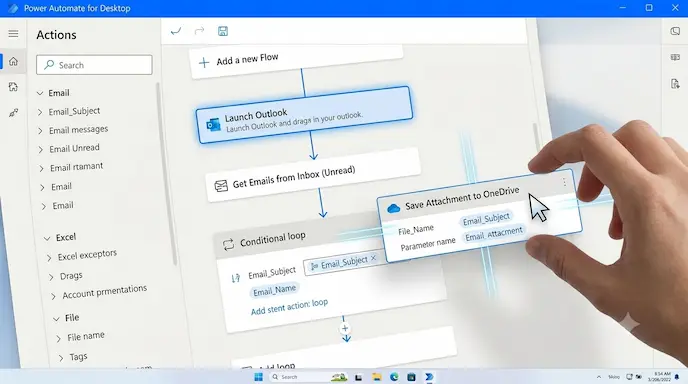Click the Actions panel heading
This screenshot has width=688, height=384.
[x=56, y=35]
